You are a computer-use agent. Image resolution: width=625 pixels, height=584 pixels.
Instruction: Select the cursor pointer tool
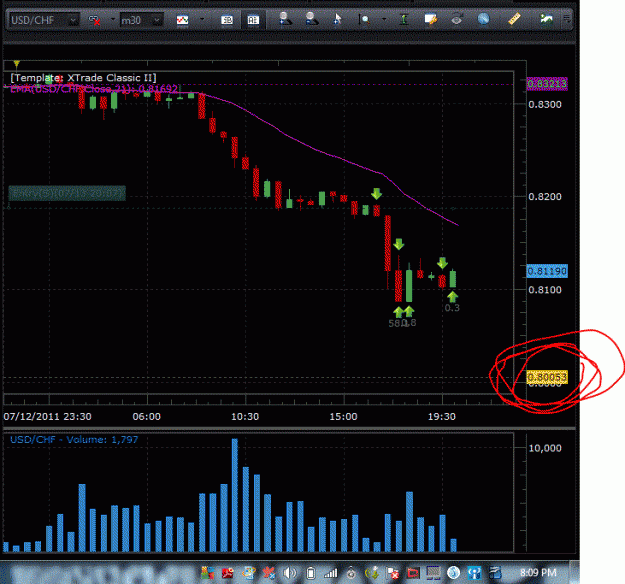(x=337, y=19)
